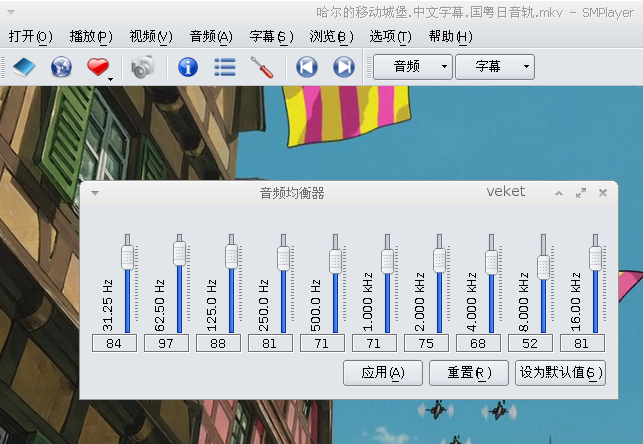Open the 音频(A) menu
Image resolution: width=643 pixels, height=444 pixels.
[211, 37]
